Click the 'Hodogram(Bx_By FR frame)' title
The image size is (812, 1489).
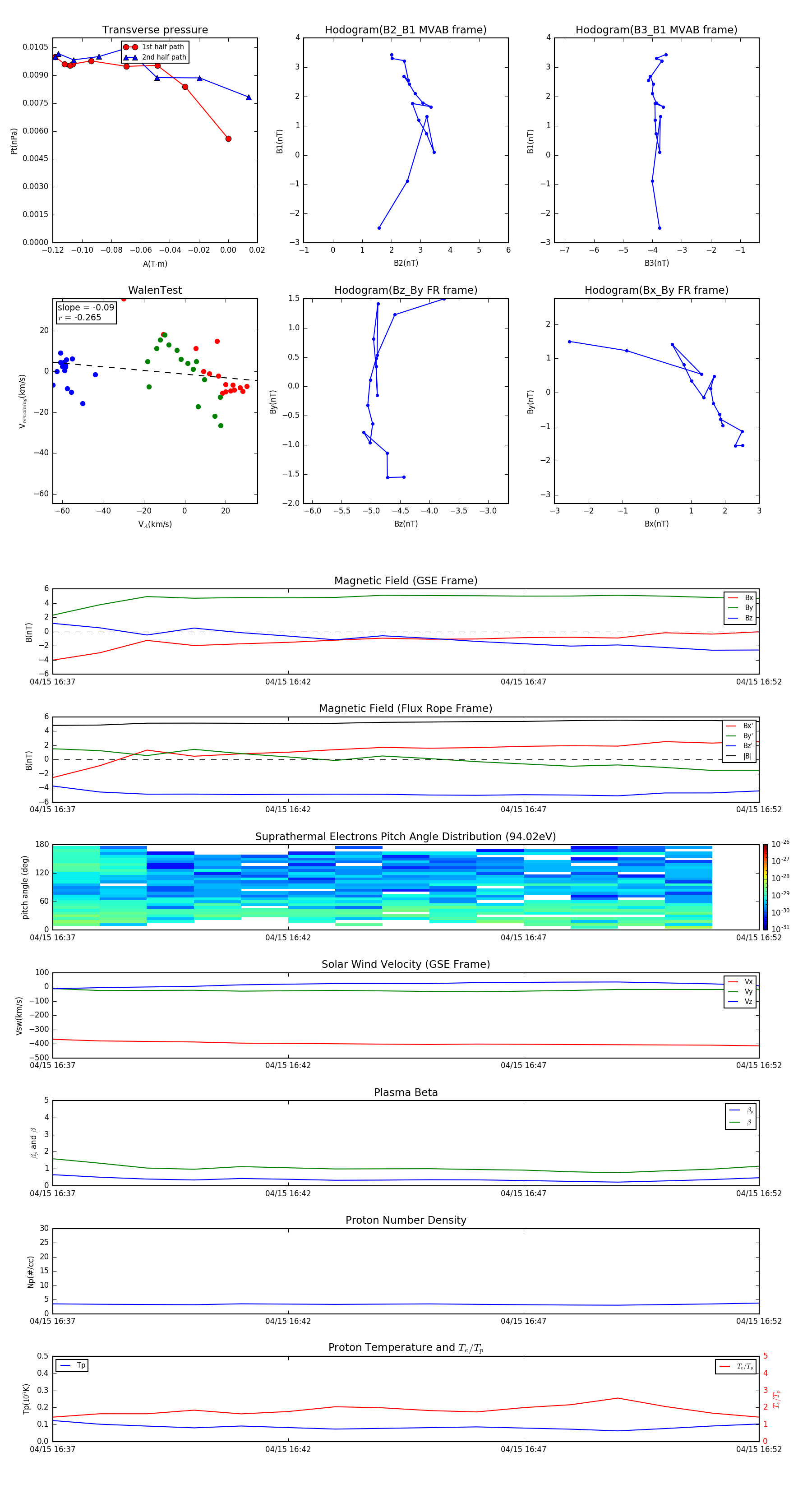point(656,290)
